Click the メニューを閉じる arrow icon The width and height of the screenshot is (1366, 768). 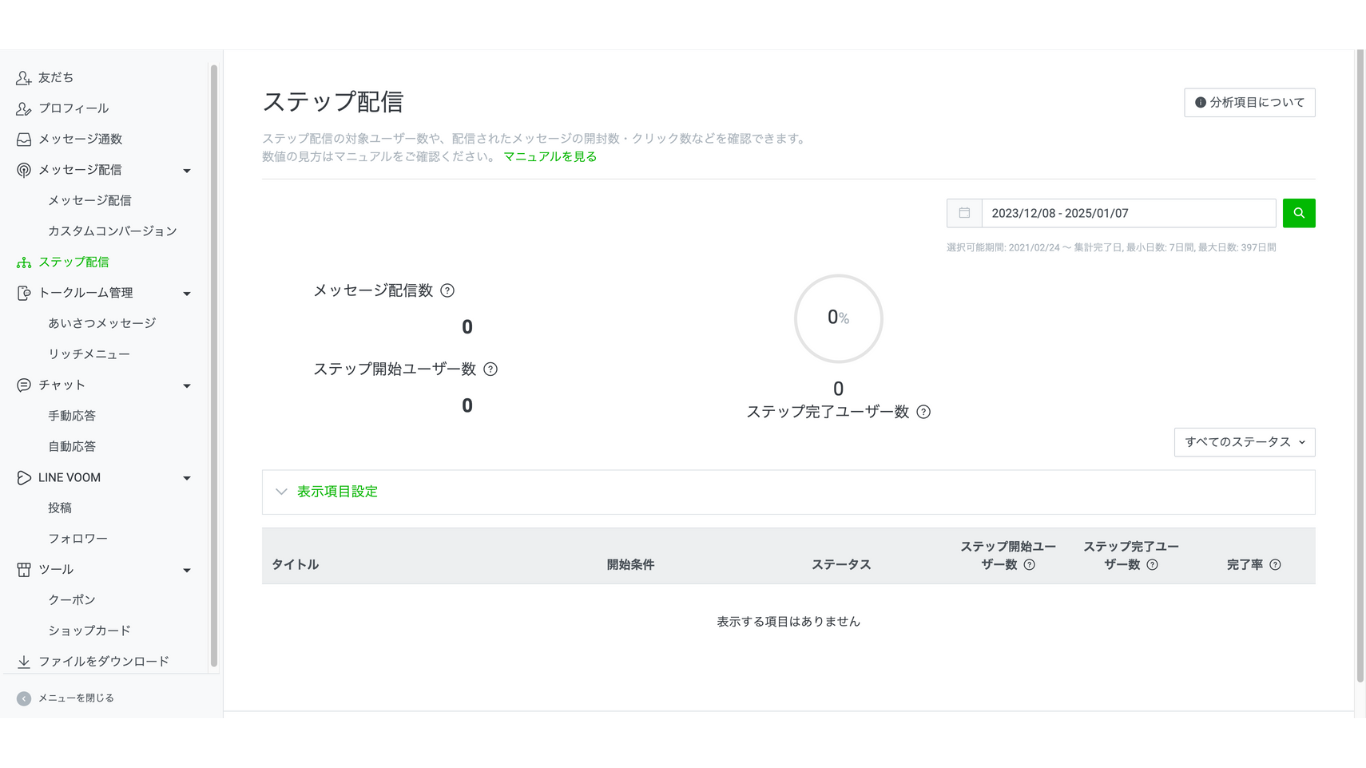pos(24,698)
